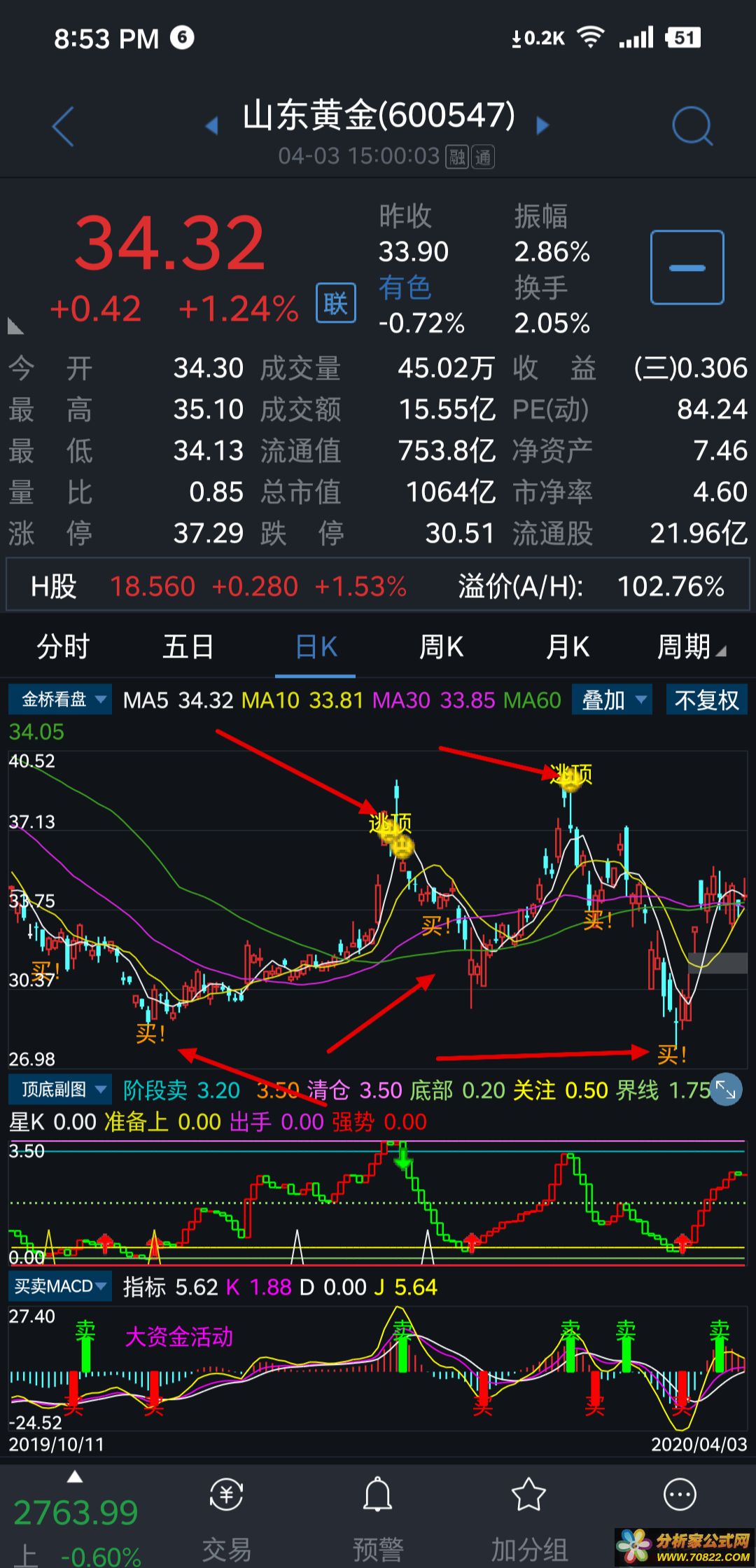This screenshot has height=1568, width=756.
Task: Switch to 分时 tab
Action: (63, 646)
